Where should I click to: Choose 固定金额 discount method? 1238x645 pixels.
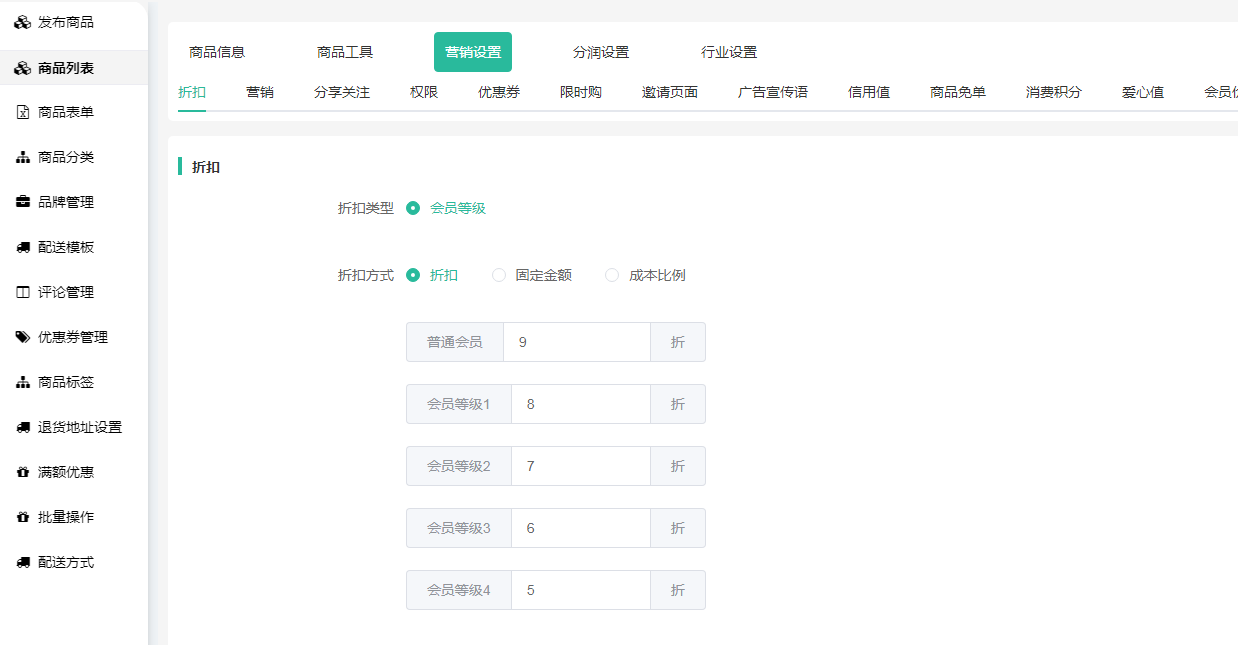click(x=499, y=275)
